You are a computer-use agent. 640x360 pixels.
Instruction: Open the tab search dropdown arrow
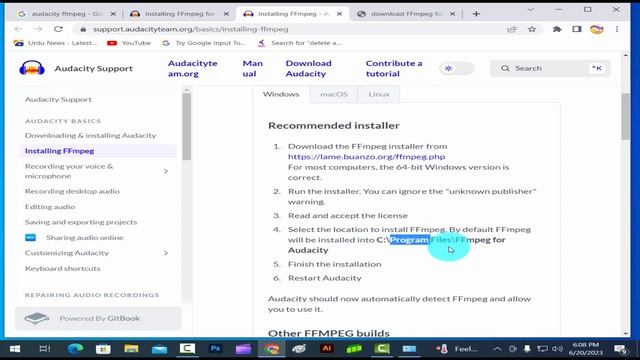click(x=530, y=9)
